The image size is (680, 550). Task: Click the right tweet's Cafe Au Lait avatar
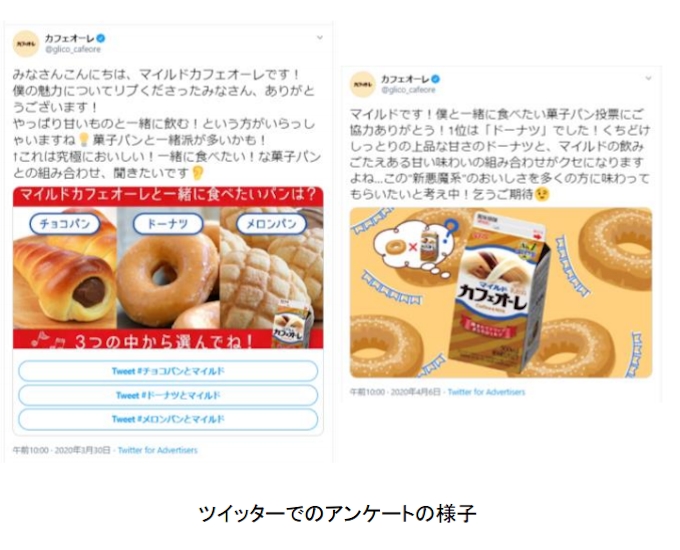[363, 84]
